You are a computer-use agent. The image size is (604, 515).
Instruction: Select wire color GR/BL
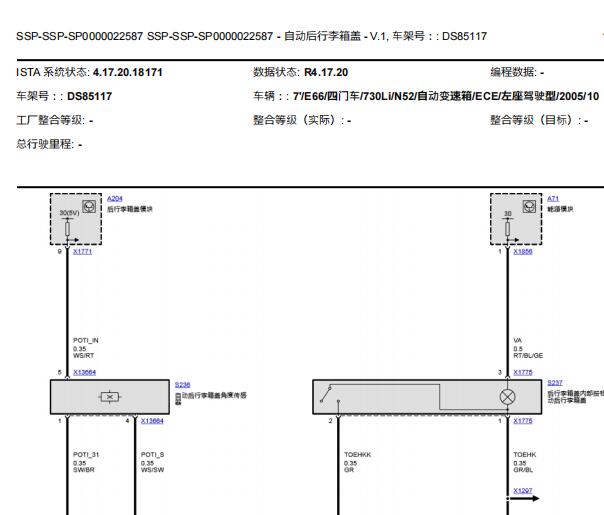523,470
